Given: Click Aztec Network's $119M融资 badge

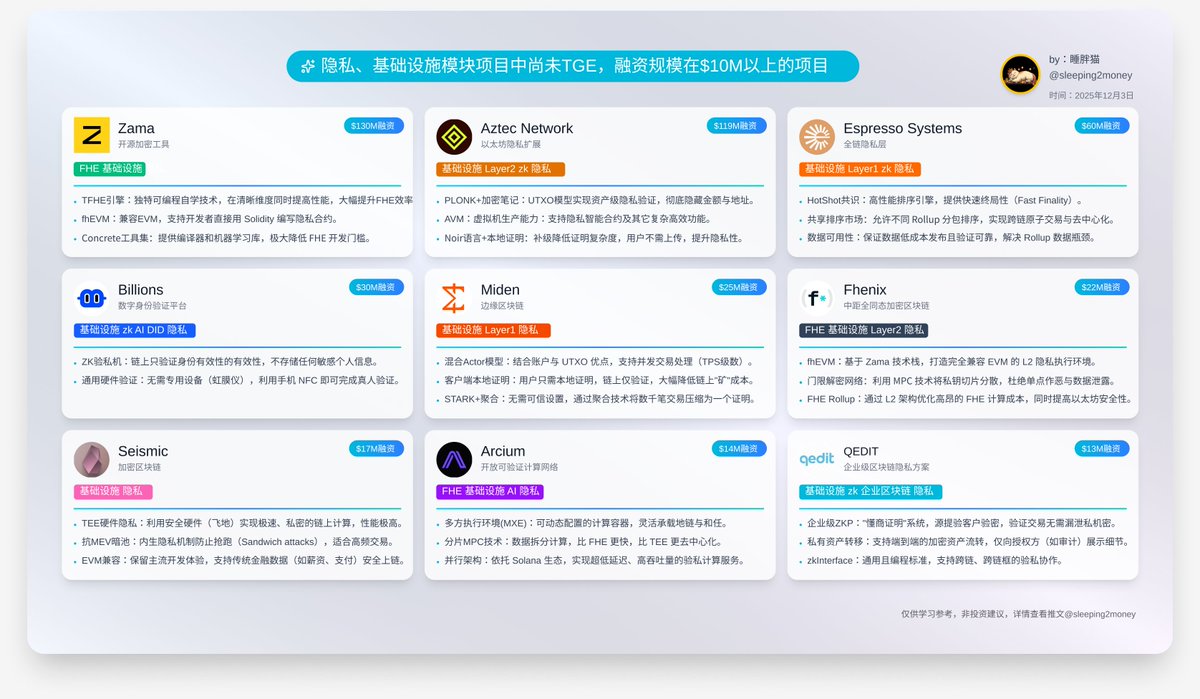Looking at the screenshot, I should pos(736,126).
